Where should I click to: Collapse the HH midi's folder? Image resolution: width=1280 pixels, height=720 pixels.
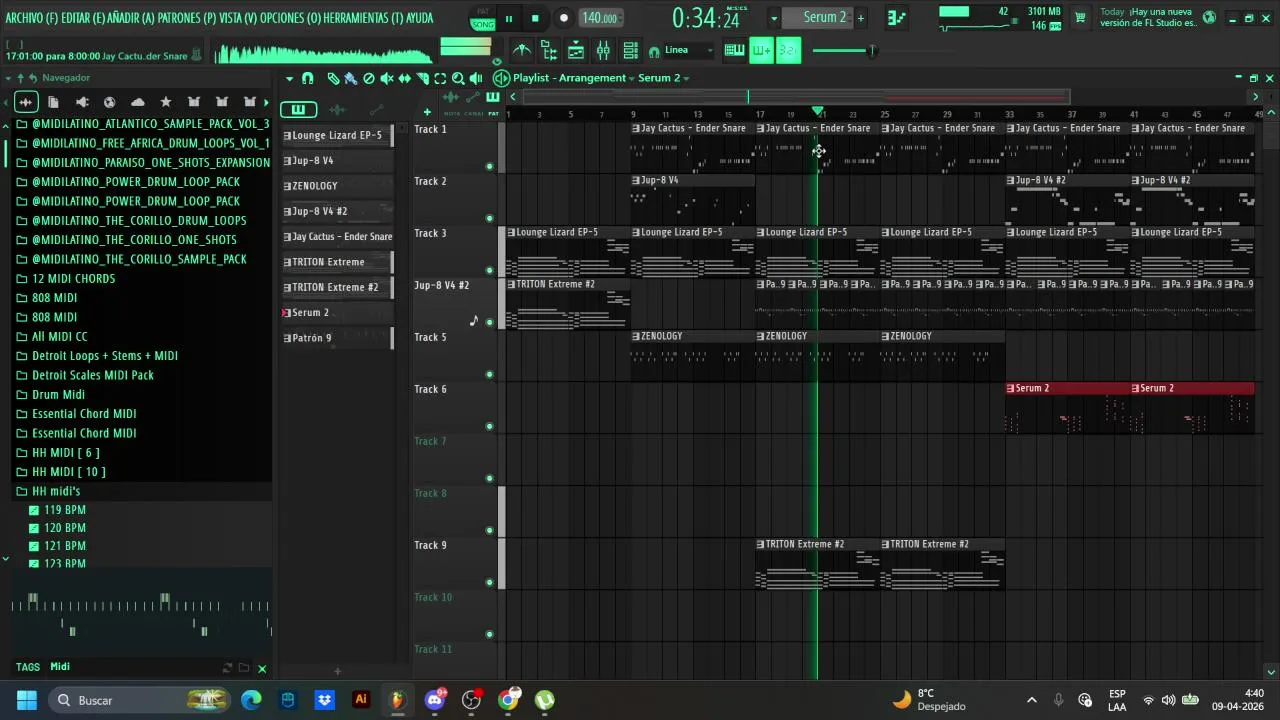click(56, 491)
